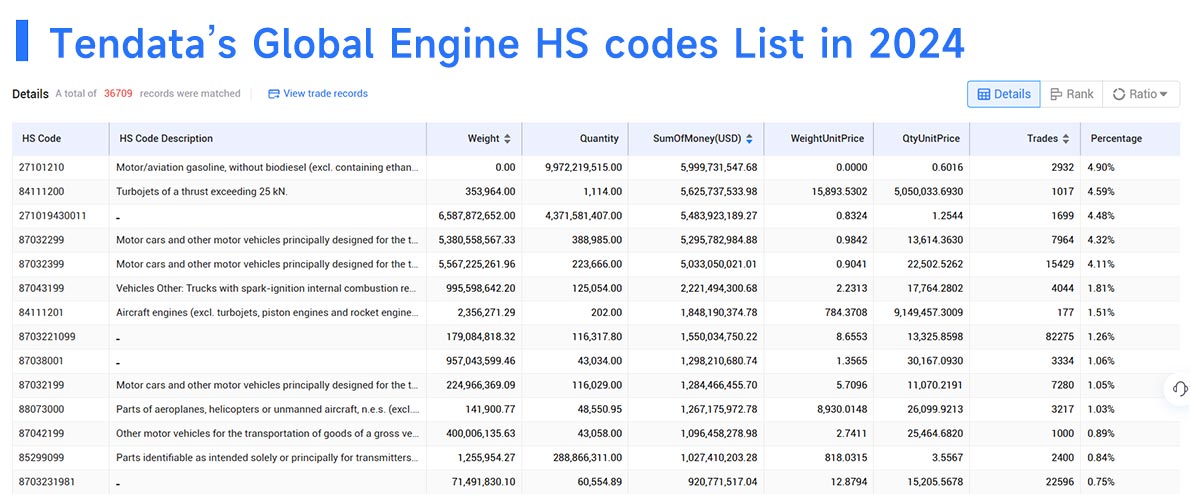Click the Aircraft engines description
This screenshot has height=503, width=1190.
(x=267, y=312)
